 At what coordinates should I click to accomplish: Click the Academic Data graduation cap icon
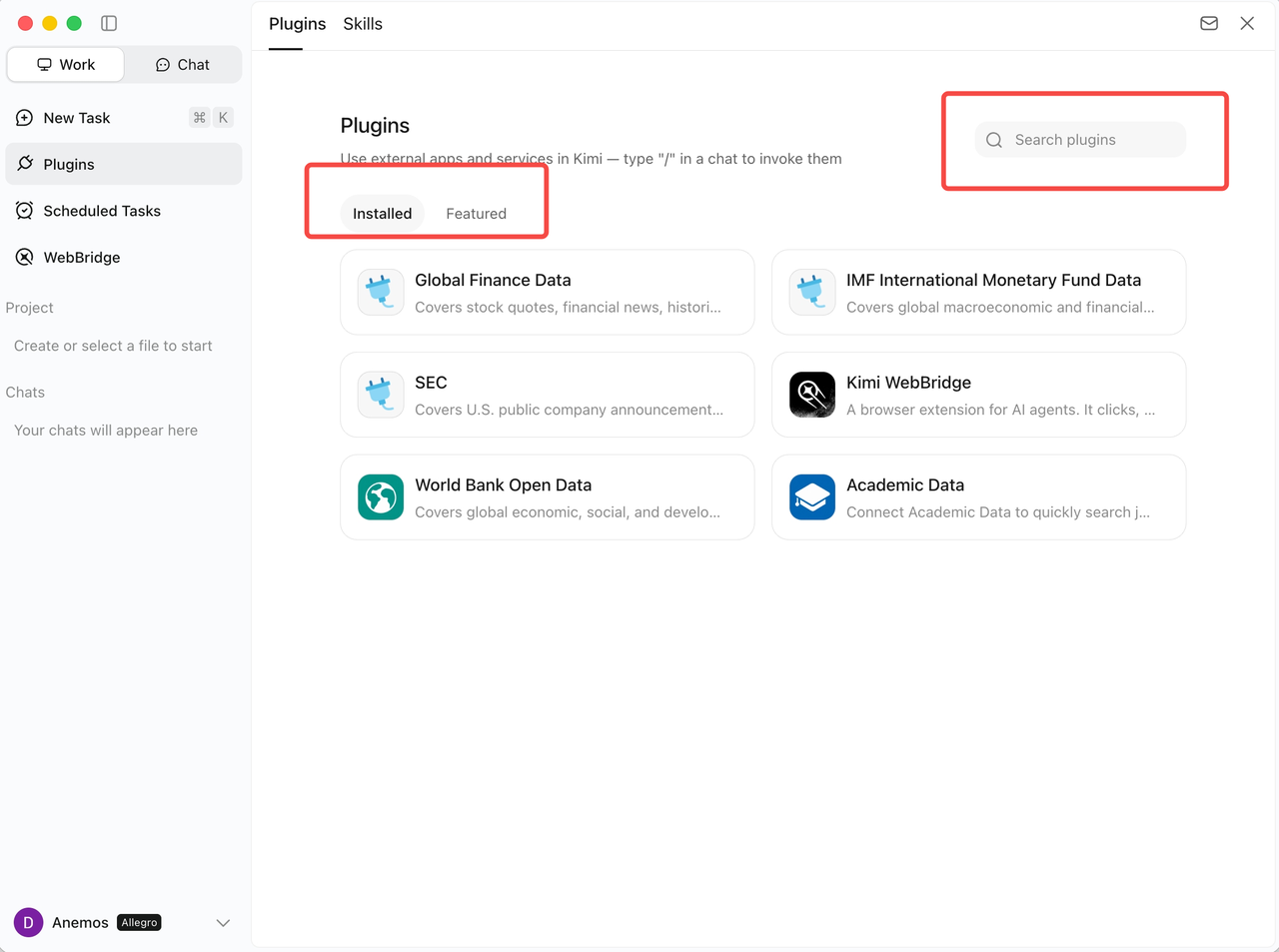click(812, 497)
